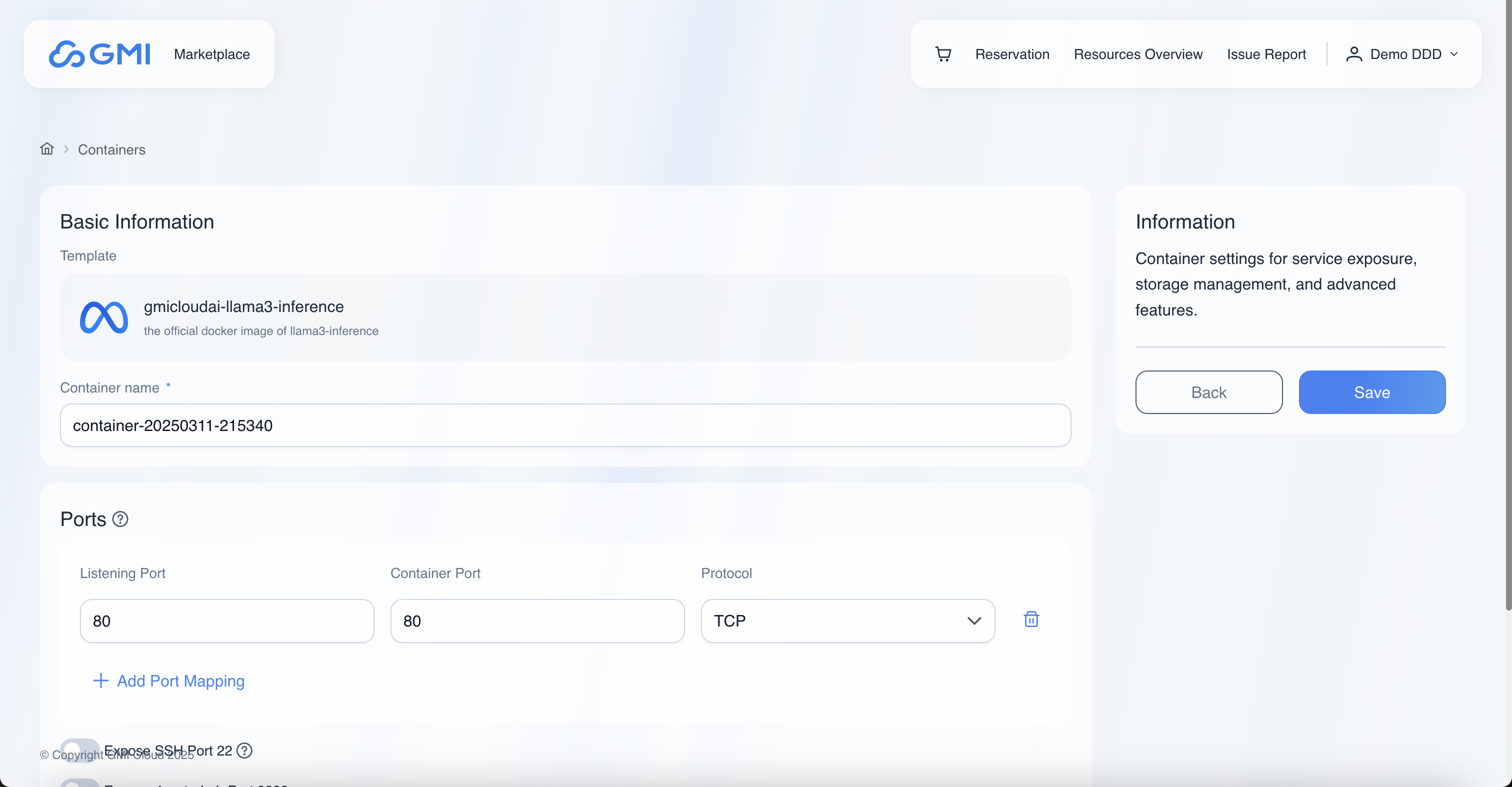Click the 'Basic Information' heading

point(137,222)
